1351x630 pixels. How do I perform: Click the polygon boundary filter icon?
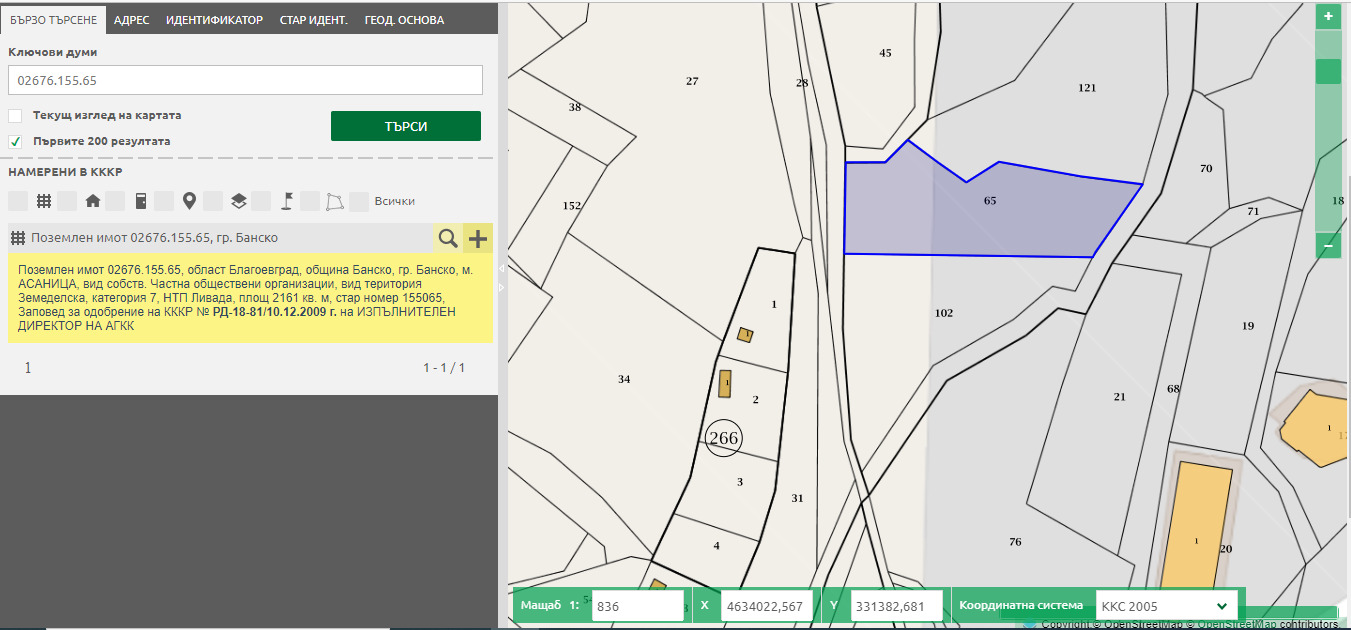(335, 201)
